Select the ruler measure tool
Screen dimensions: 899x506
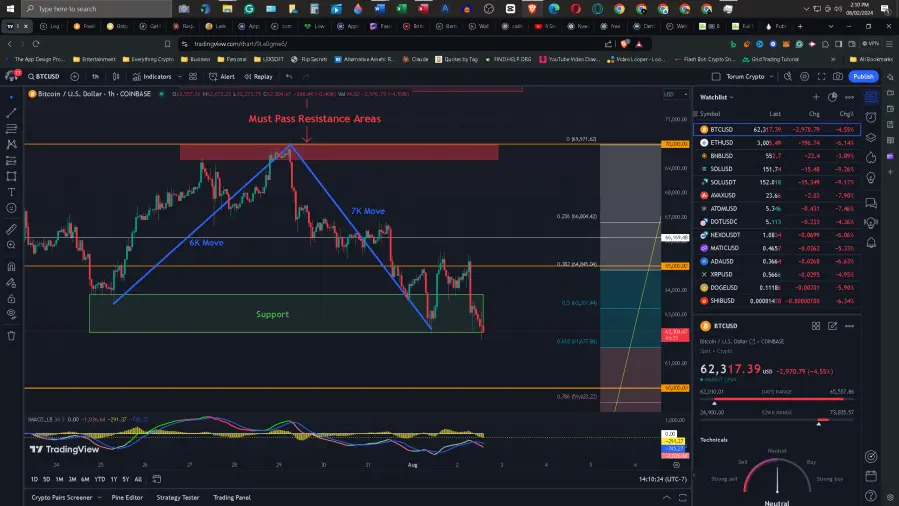tap(11, 229)
